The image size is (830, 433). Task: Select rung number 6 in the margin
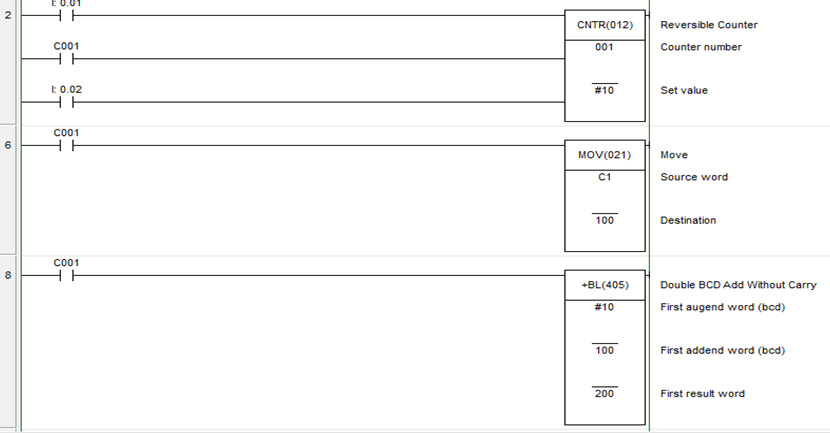tap(9, 145)
